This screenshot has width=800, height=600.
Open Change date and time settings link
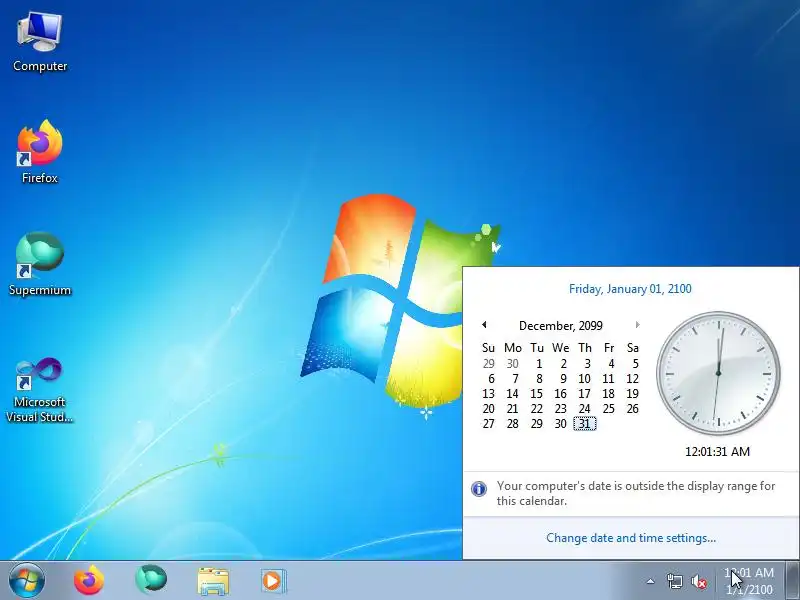click(x=631, y=538)
